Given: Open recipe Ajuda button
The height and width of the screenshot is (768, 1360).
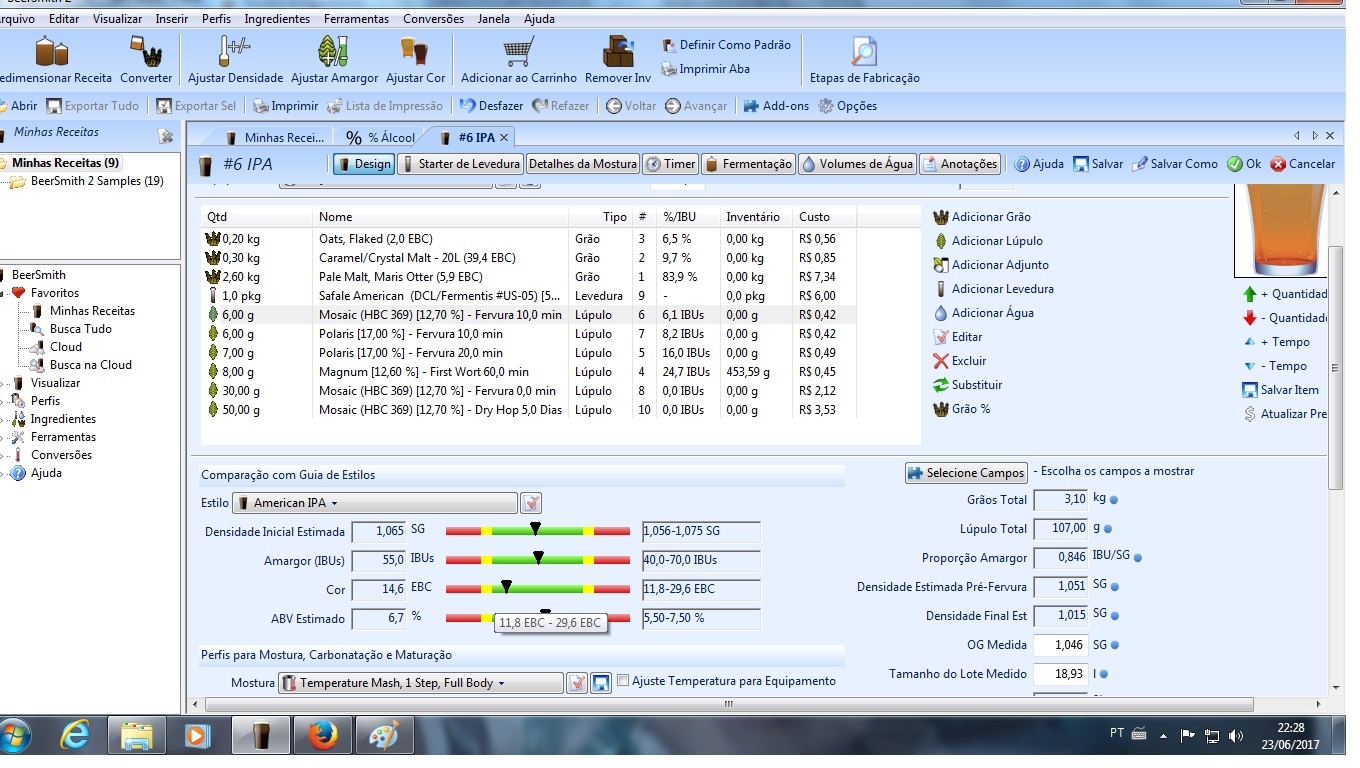Looking at the screenshot, I should coord(1039,164).
